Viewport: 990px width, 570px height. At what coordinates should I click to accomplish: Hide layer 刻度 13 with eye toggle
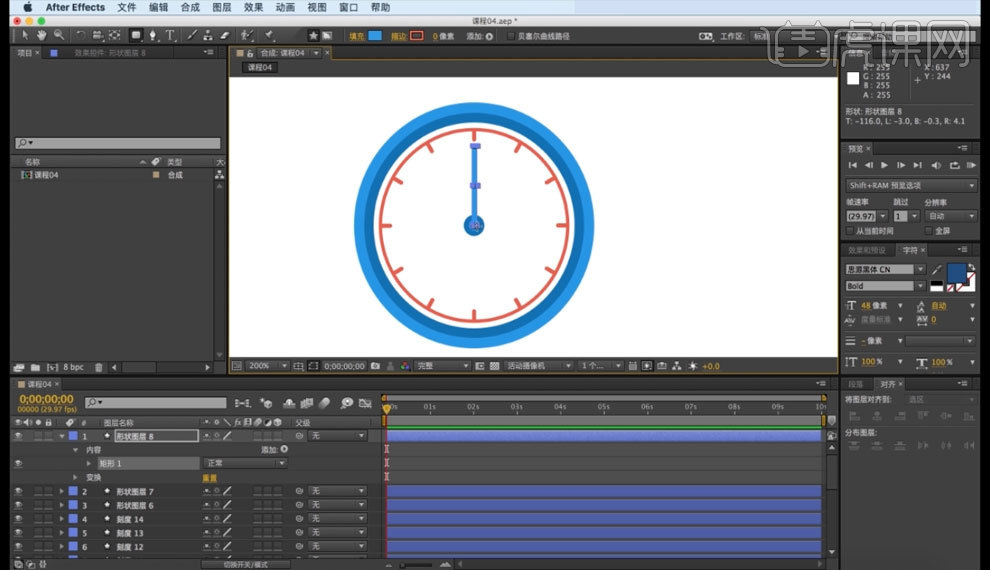18,533
